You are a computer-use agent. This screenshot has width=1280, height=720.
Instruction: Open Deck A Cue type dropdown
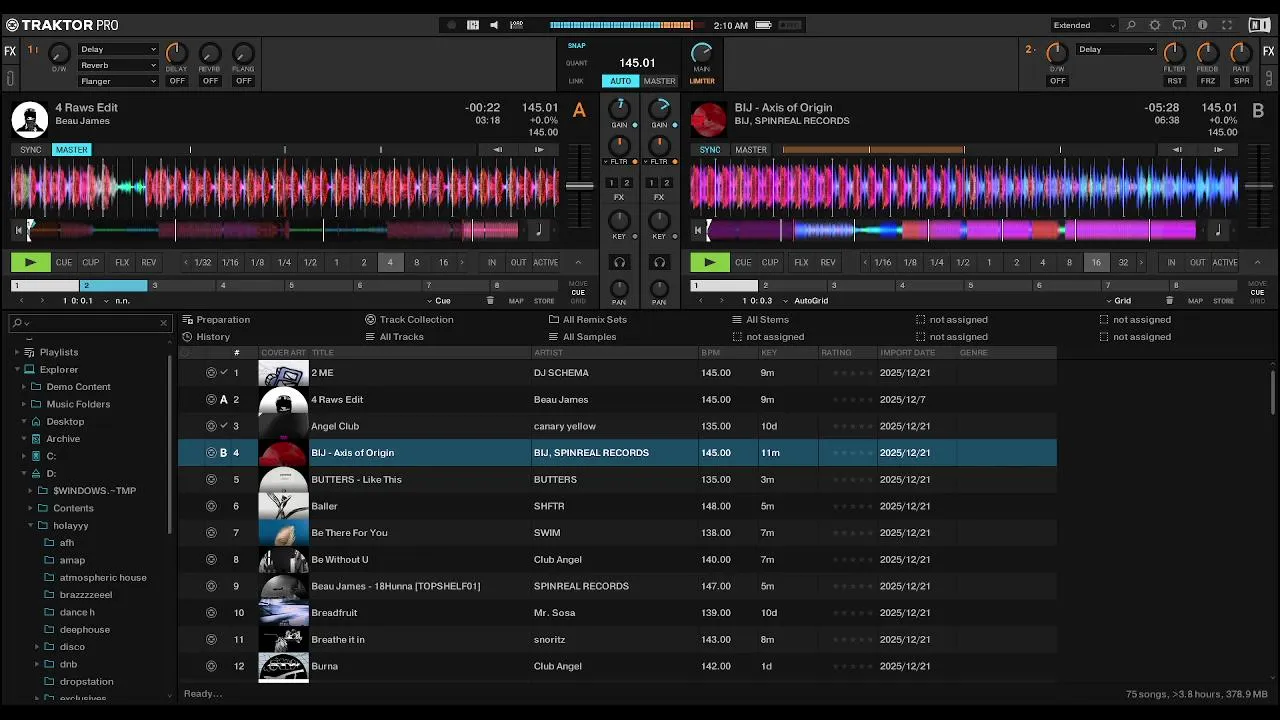coord(439,301)
